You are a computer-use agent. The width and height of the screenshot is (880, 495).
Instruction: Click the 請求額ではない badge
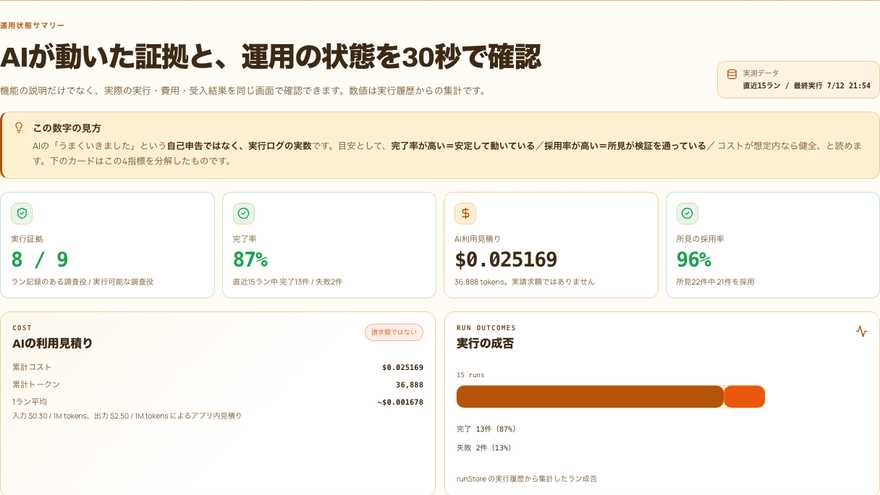[394, 332]
